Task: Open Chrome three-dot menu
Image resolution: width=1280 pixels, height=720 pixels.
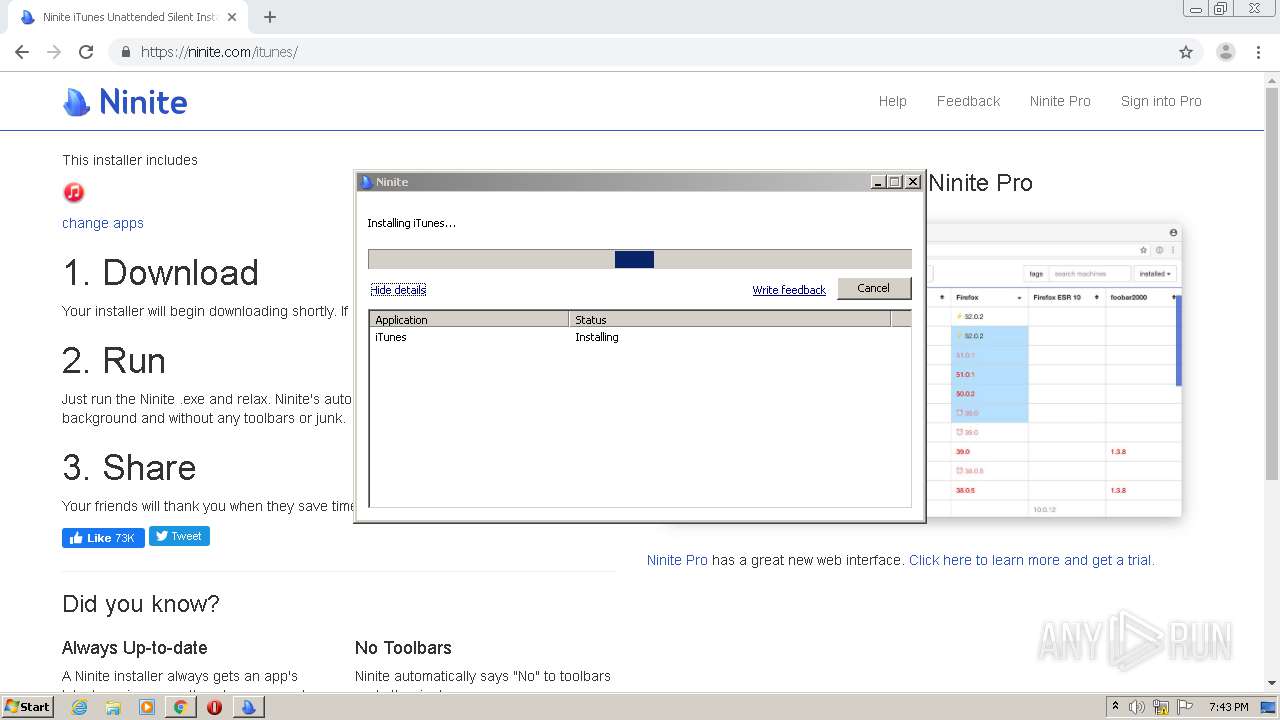Action: 1258,52
